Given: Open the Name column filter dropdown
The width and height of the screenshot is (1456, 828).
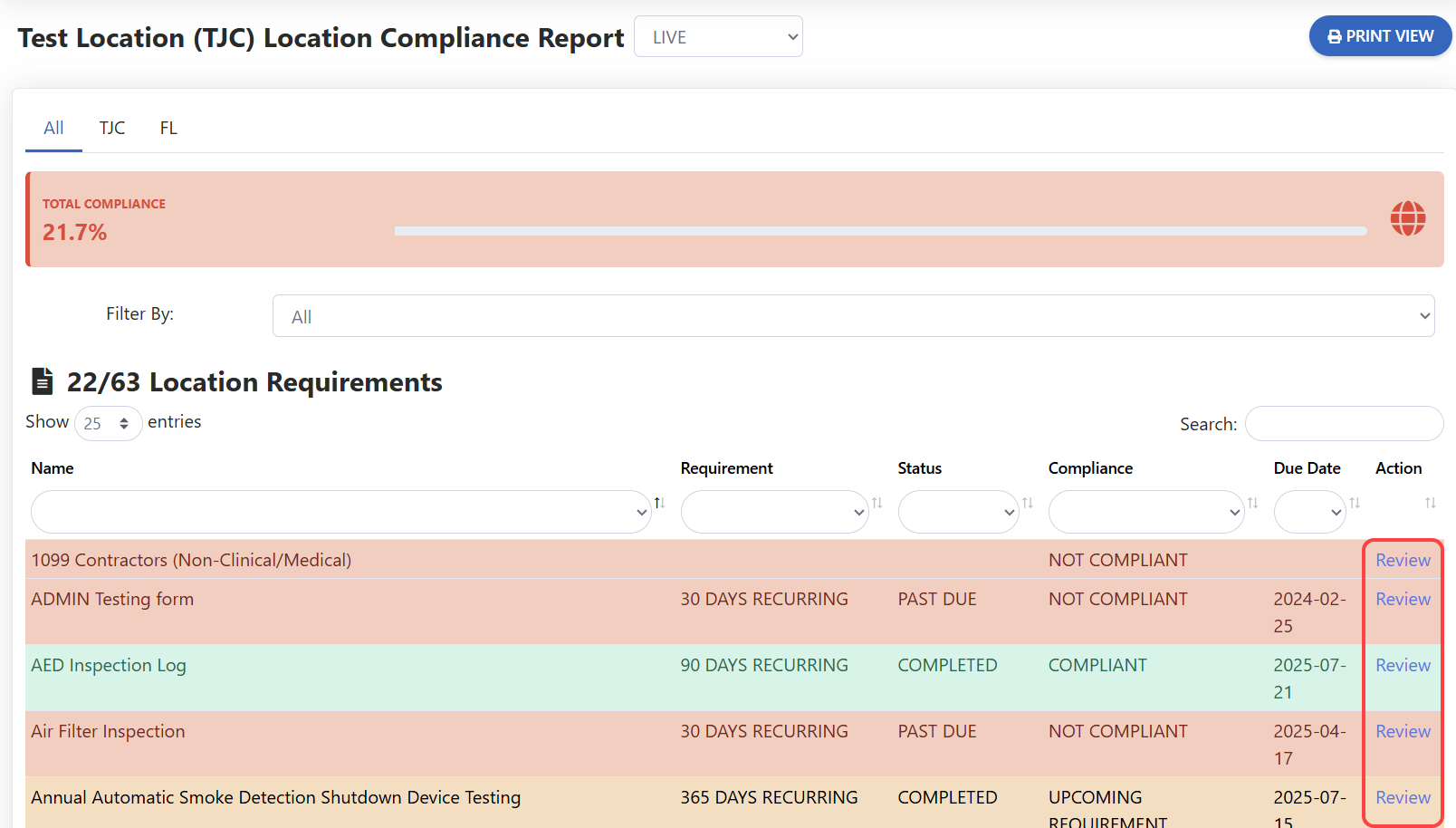Looking at the screenshot, I should (341, 513).
